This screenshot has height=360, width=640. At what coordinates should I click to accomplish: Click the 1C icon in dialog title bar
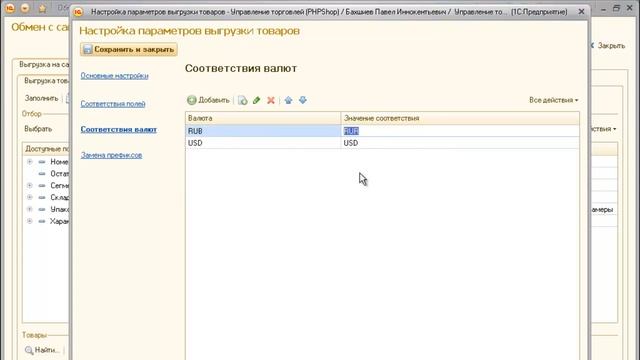pos(78,12)
